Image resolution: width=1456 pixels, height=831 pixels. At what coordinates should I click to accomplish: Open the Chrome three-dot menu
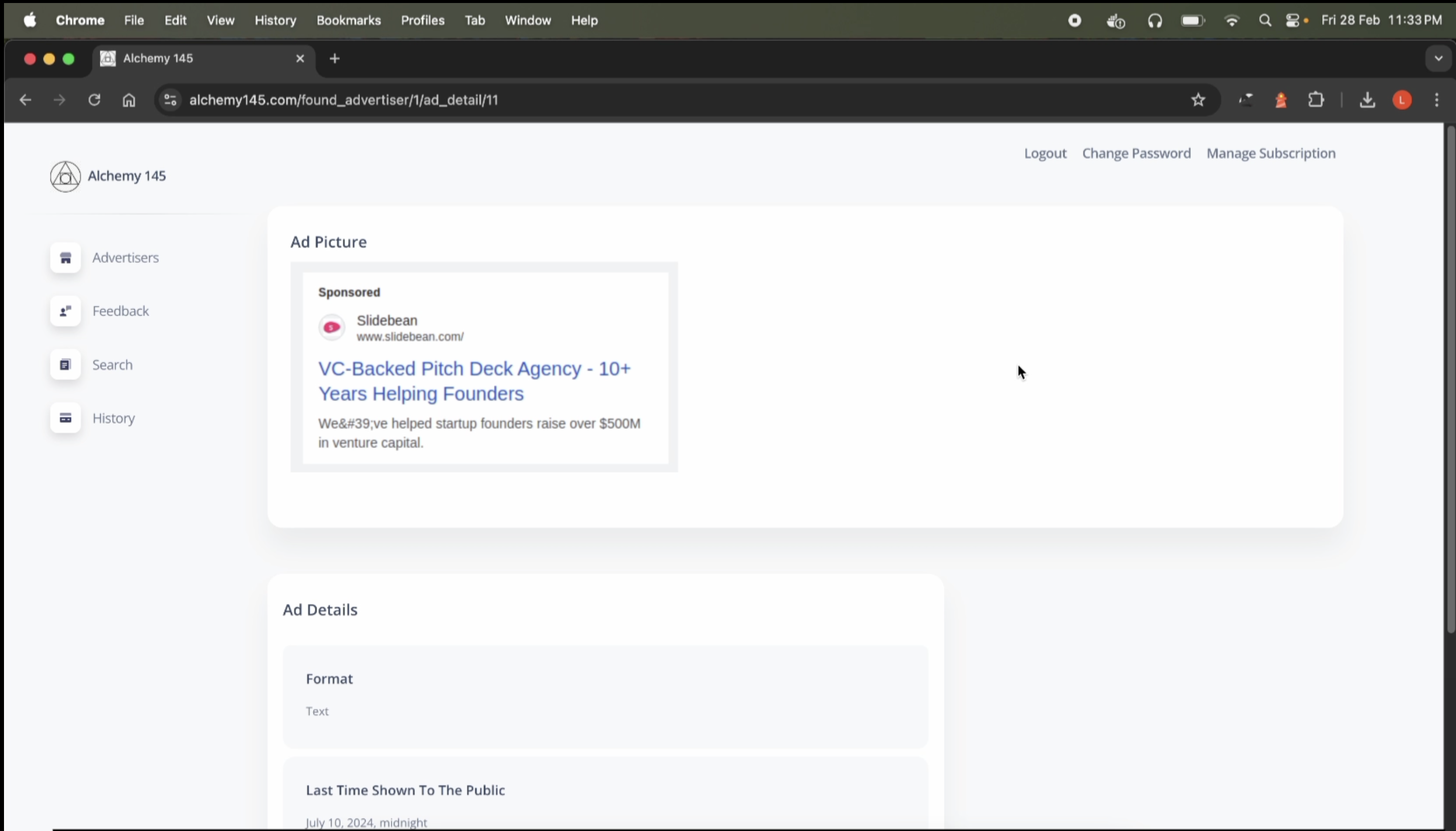point(1437,100)
